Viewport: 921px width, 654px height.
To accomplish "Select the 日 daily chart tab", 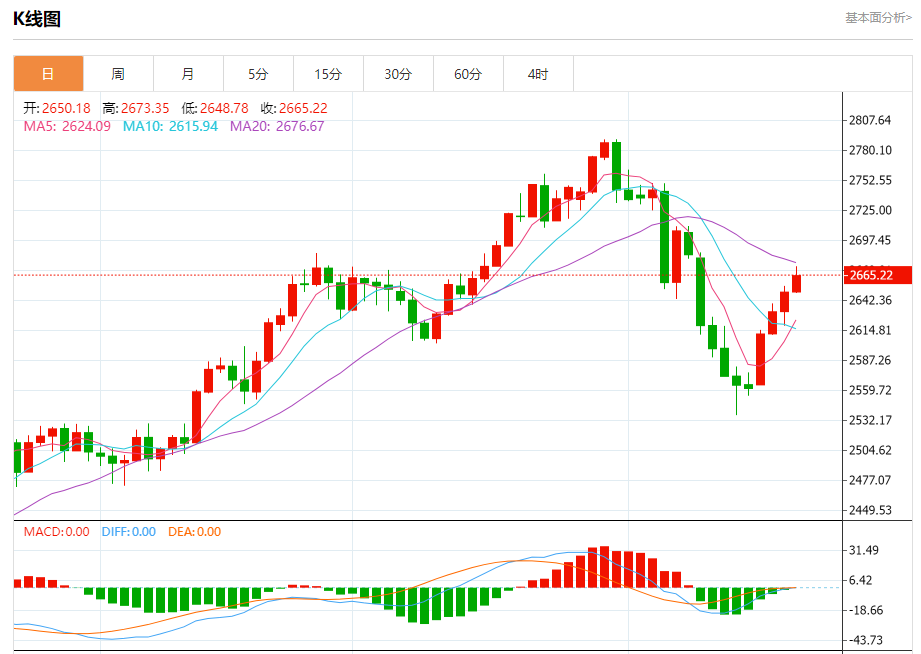I will coord(48,74).
